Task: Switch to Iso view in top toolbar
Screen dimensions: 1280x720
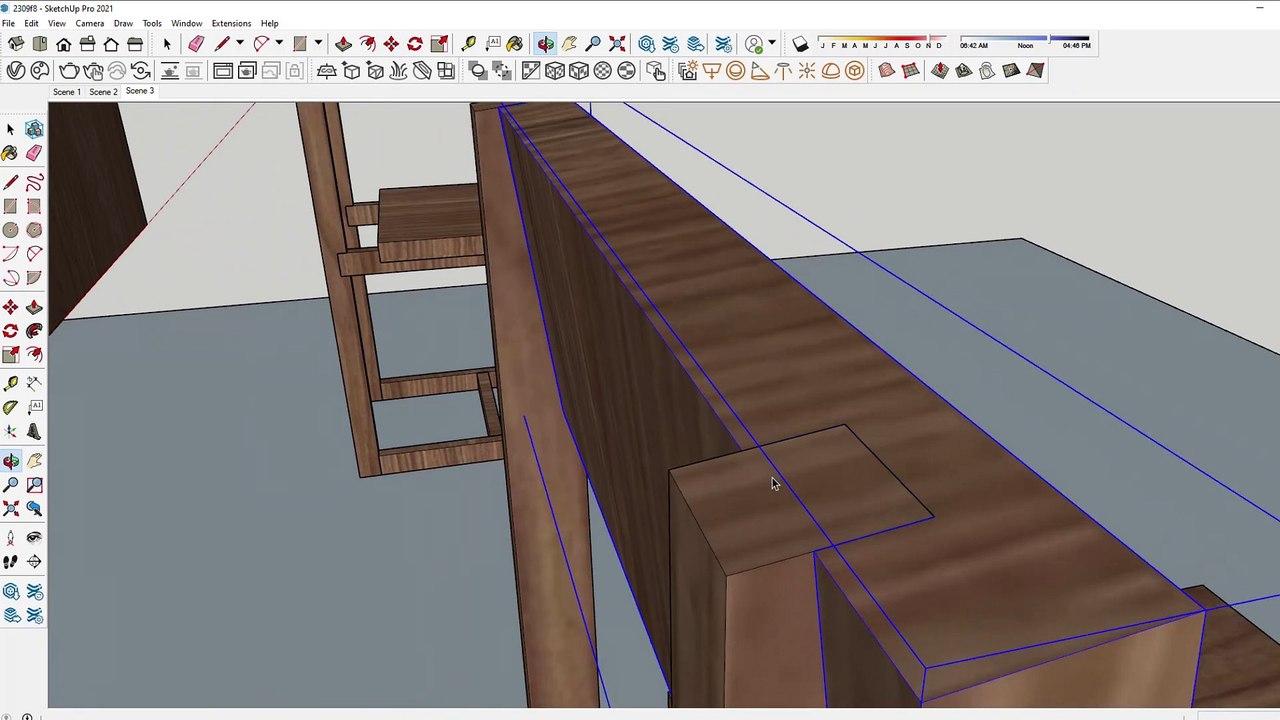Action: click(x=16, y=44)
